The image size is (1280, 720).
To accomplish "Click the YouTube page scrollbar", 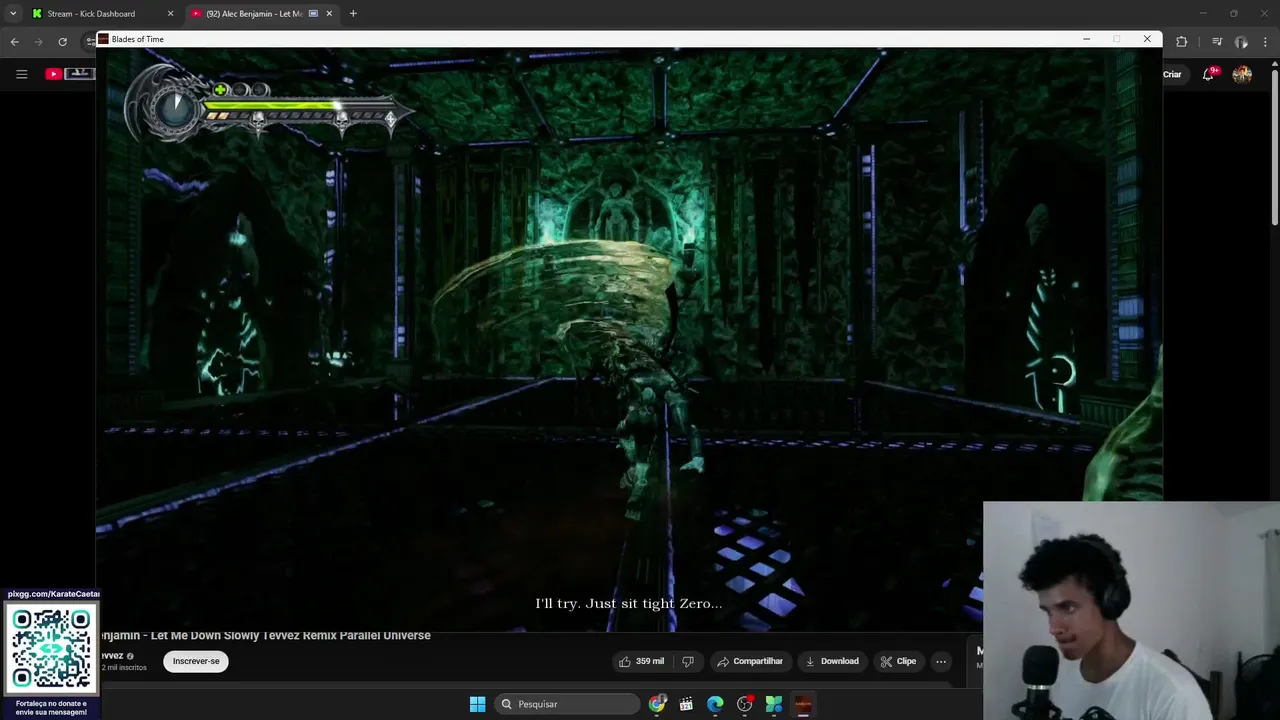I will [1274, 145].
